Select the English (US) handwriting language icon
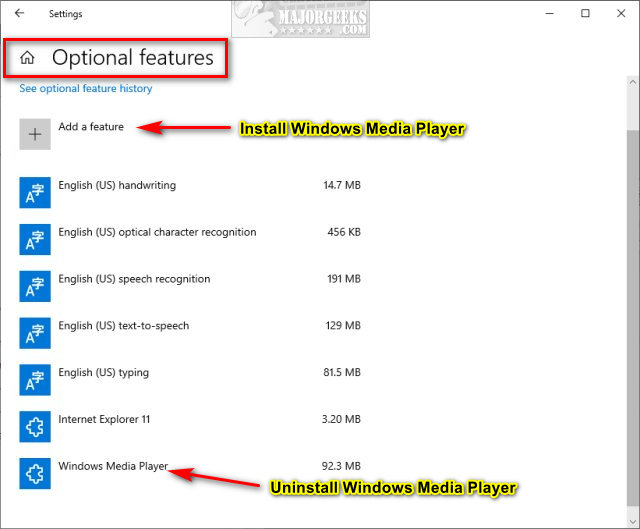 [x=35, y=193]
